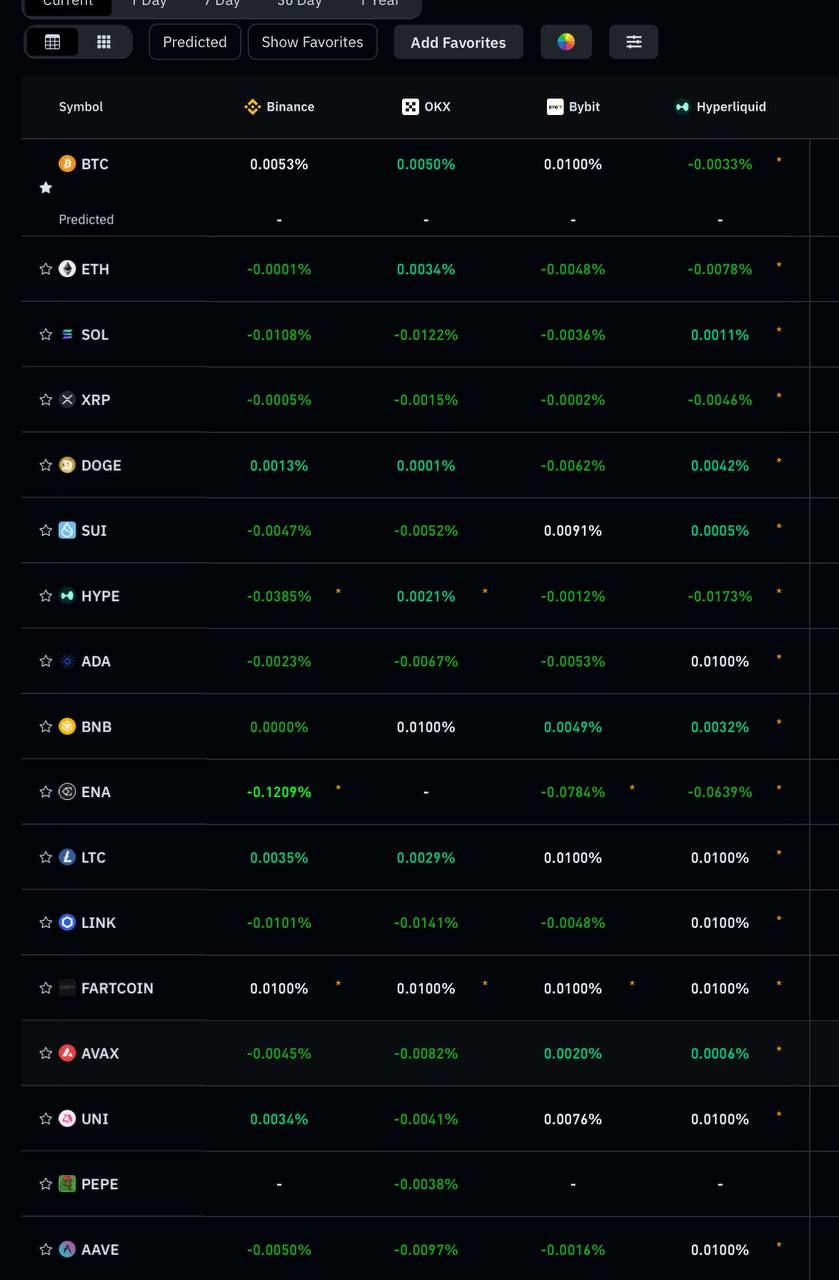
Task: Favorite ETH with the star
Action: pos(45,269)
